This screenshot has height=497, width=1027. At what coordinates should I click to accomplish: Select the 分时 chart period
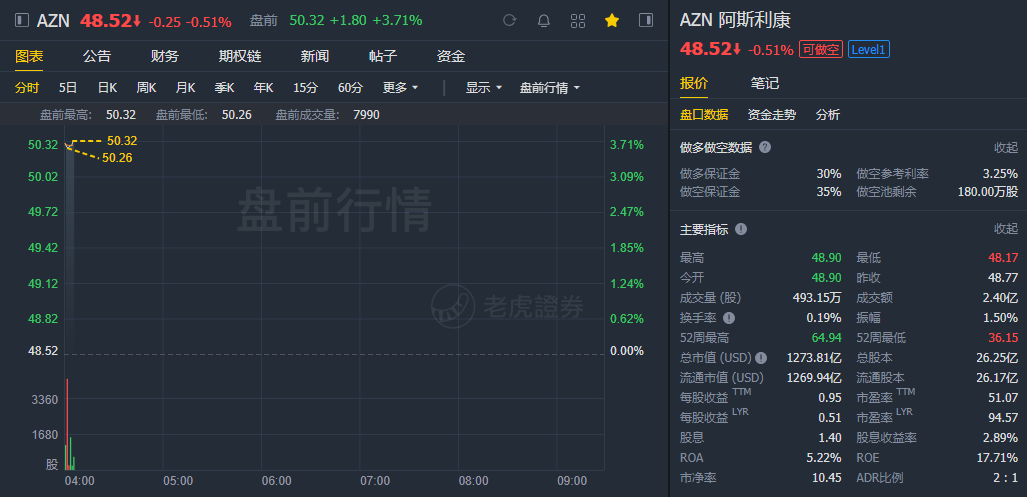27,88
